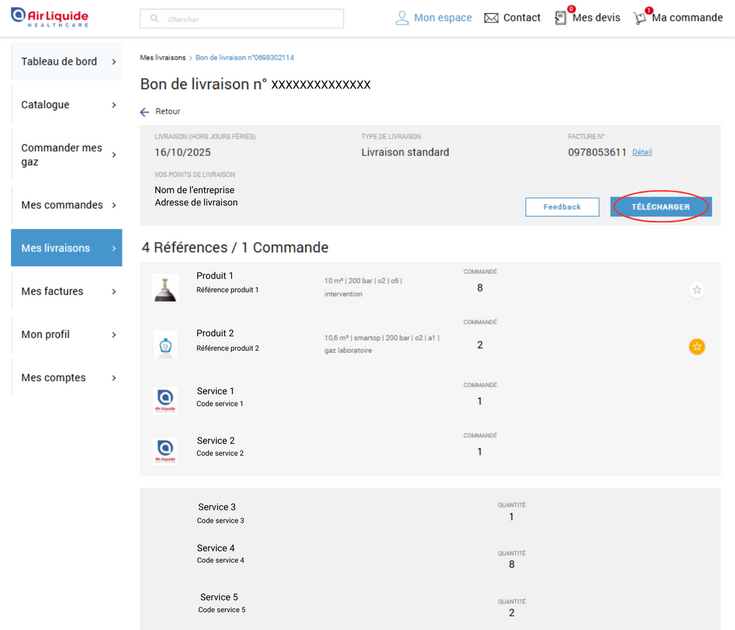
Task: Click Mes livraisons breadcrumb link
Action: [x=163, y=58]
